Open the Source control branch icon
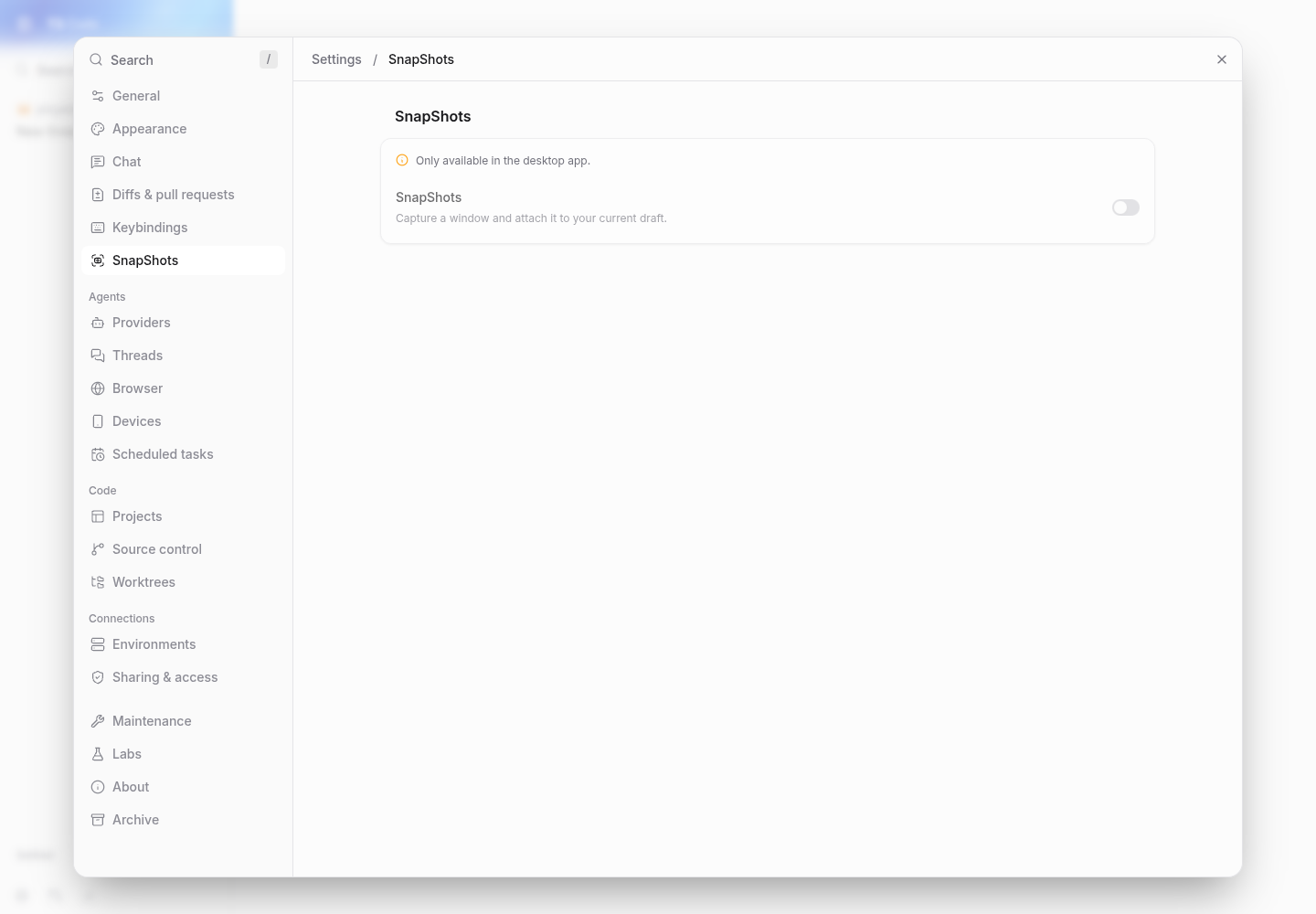This screenshot has width=1316, height=914. coord(98,549)
